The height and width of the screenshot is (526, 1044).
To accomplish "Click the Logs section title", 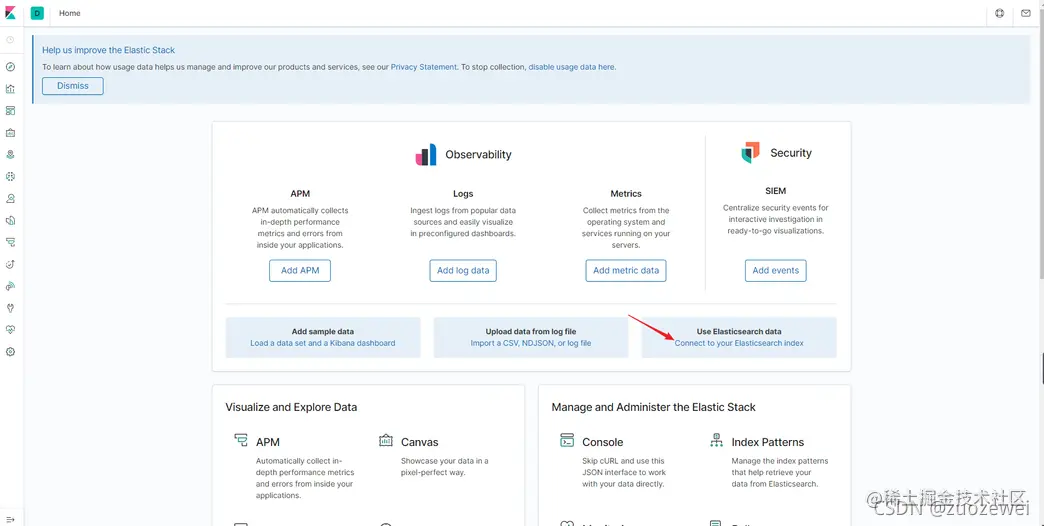I will point(463,194).
